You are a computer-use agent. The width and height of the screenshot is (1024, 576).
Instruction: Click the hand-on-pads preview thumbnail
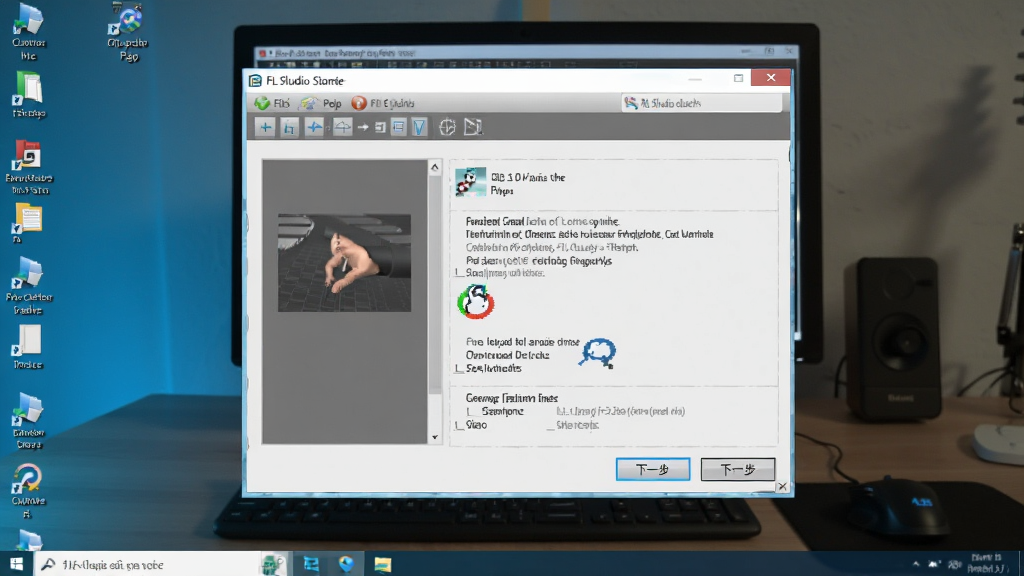(344, 263)
